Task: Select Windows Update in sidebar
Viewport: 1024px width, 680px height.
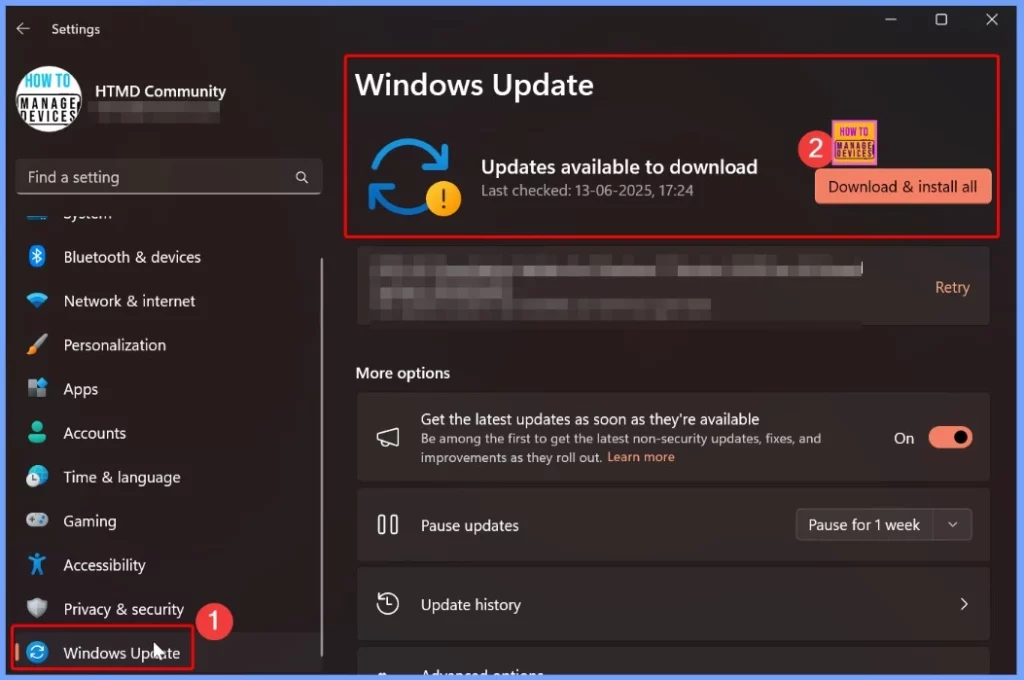Action: point(121,653)
